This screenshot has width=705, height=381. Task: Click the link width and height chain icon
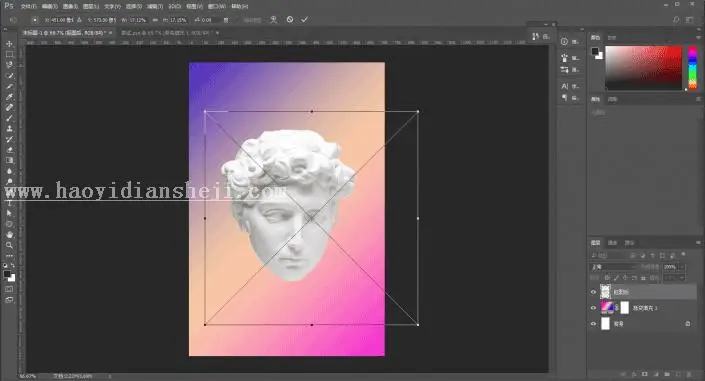click(155, 20)
